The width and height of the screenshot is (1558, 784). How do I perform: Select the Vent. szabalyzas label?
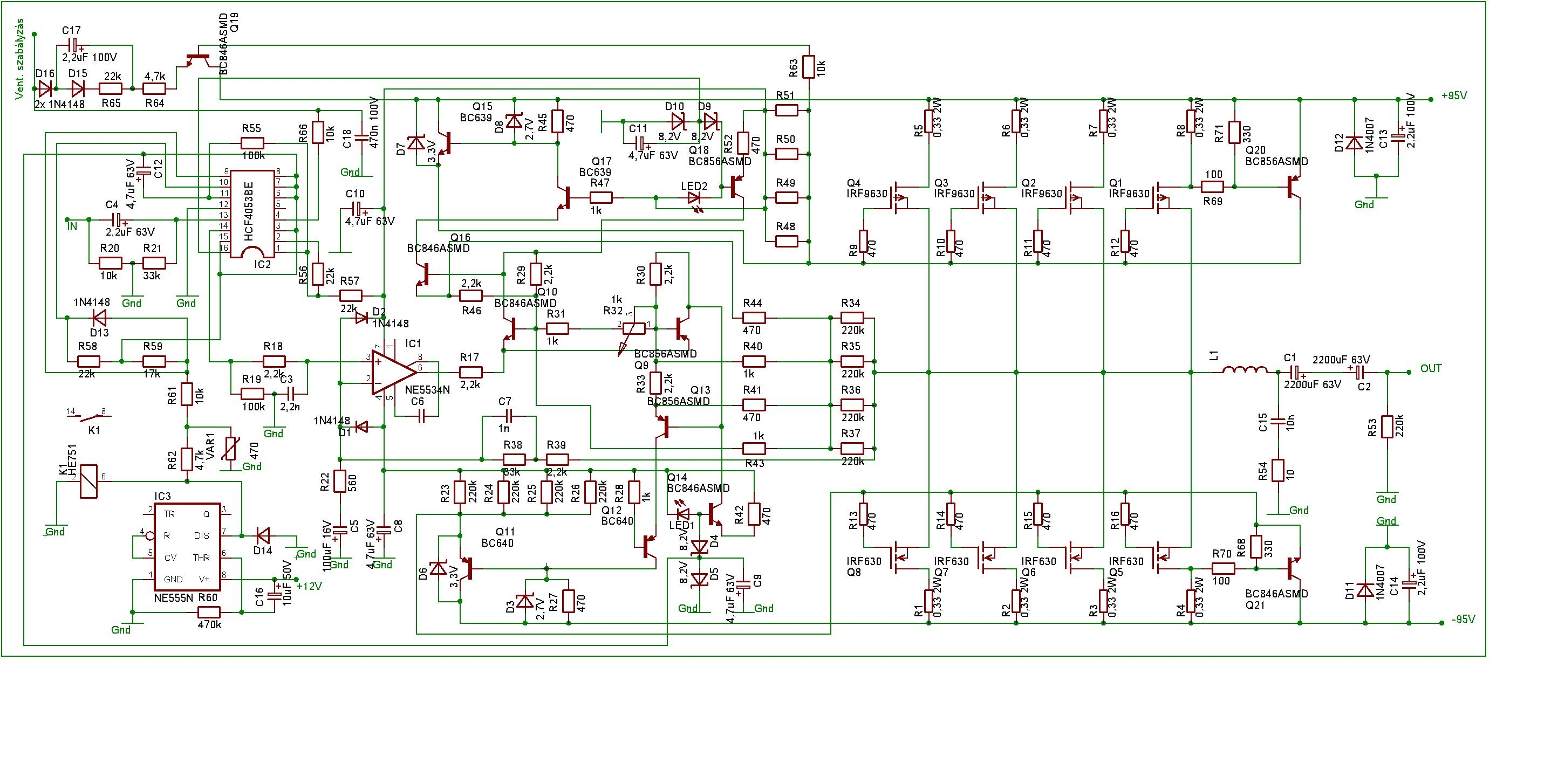click(x=20, y=59)
